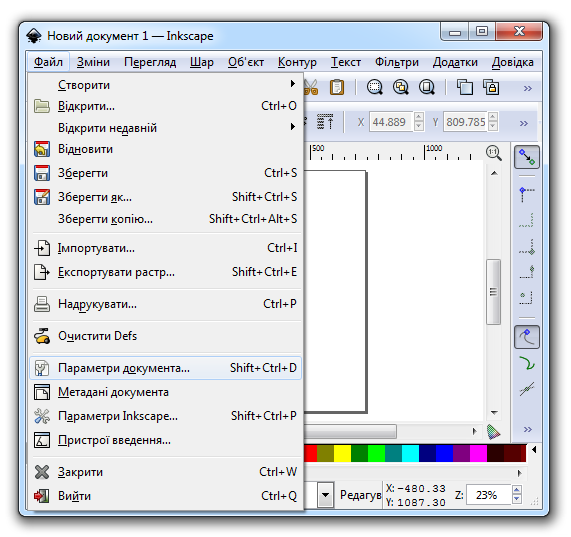
Task: Click zoom to fit selection icon
Action: [374, 87]
